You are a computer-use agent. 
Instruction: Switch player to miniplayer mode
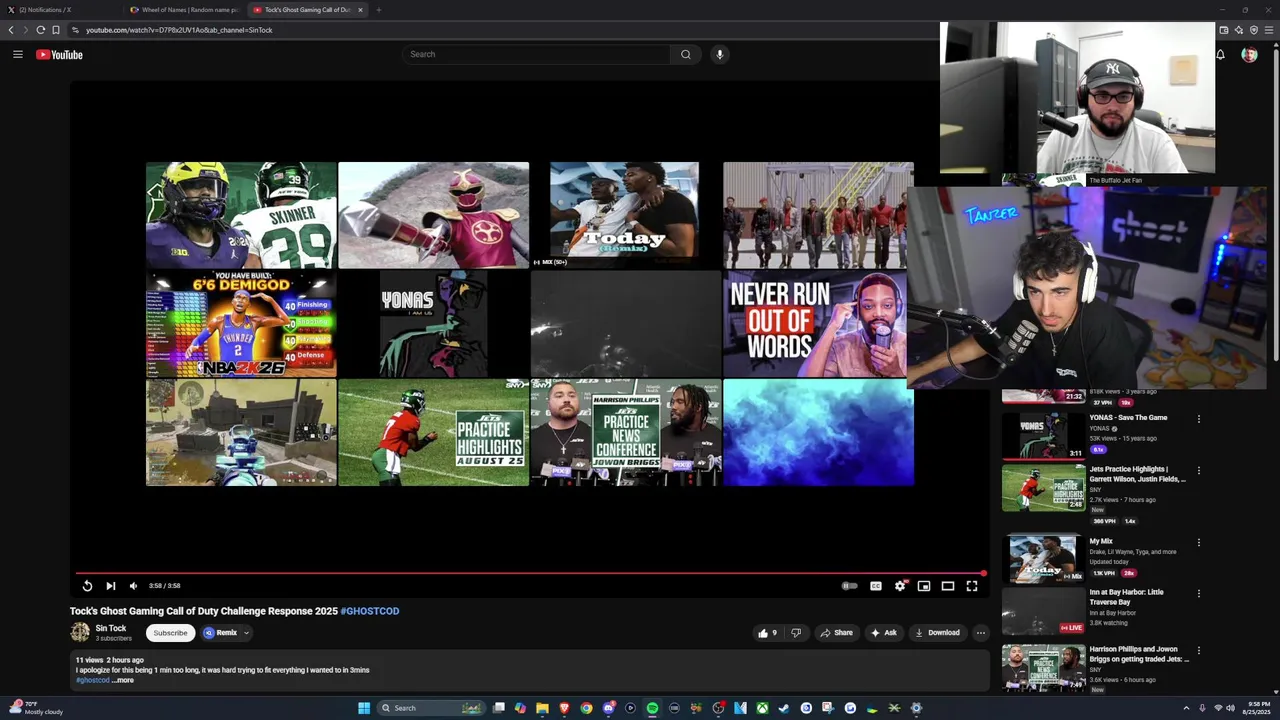coord(924,586)
